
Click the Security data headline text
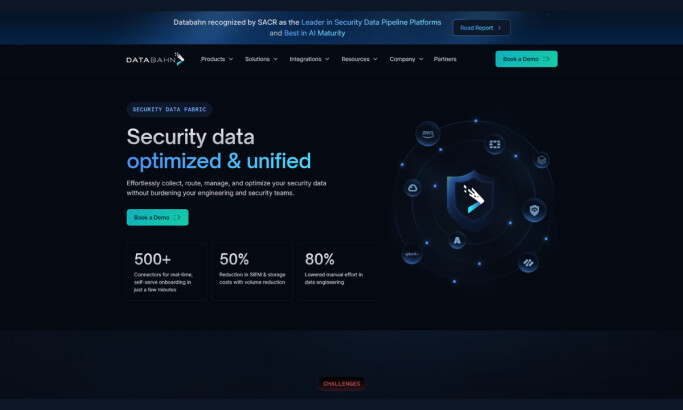coord(190,137)
